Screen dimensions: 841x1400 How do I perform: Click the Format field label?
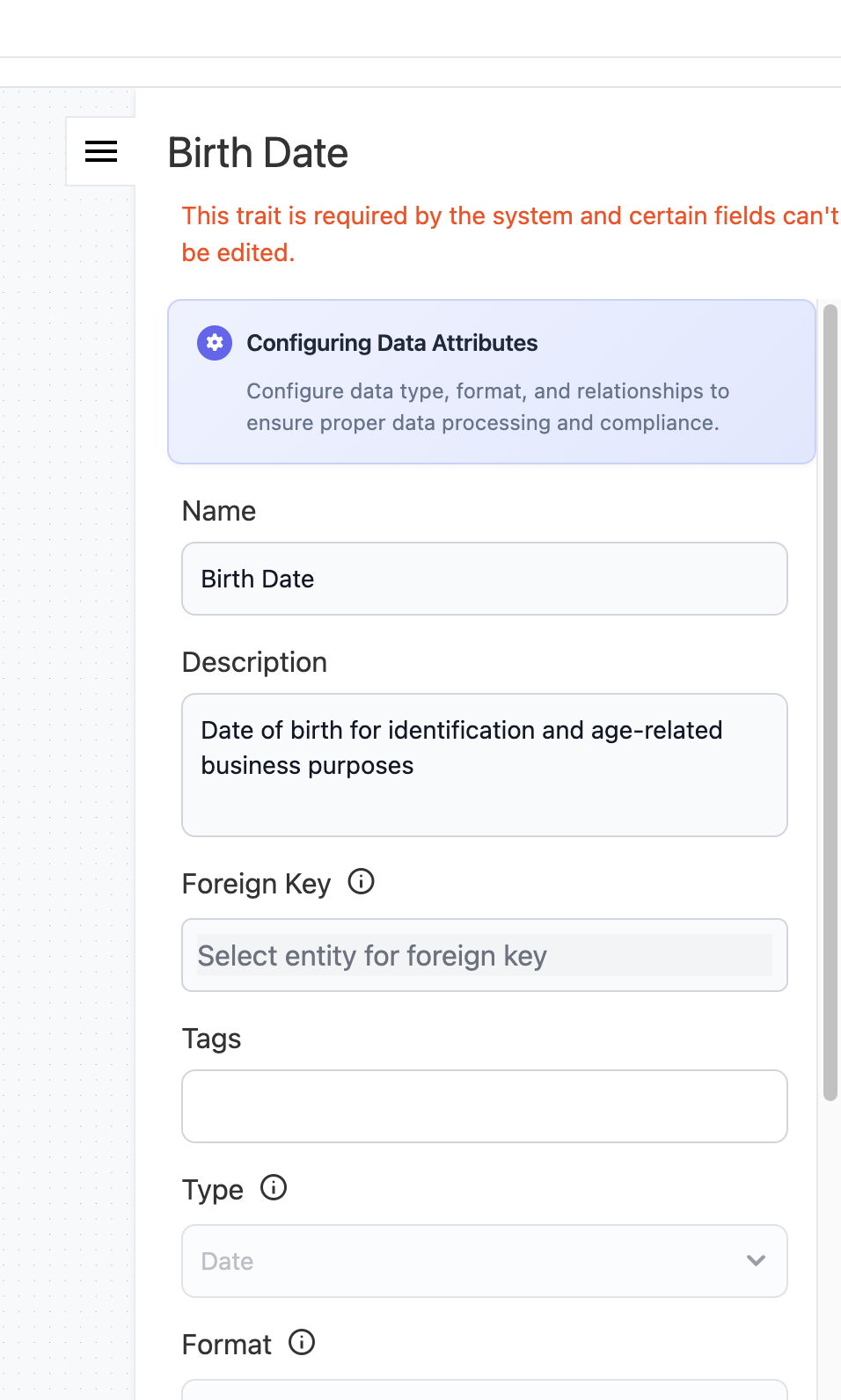tap(227, 1345)
